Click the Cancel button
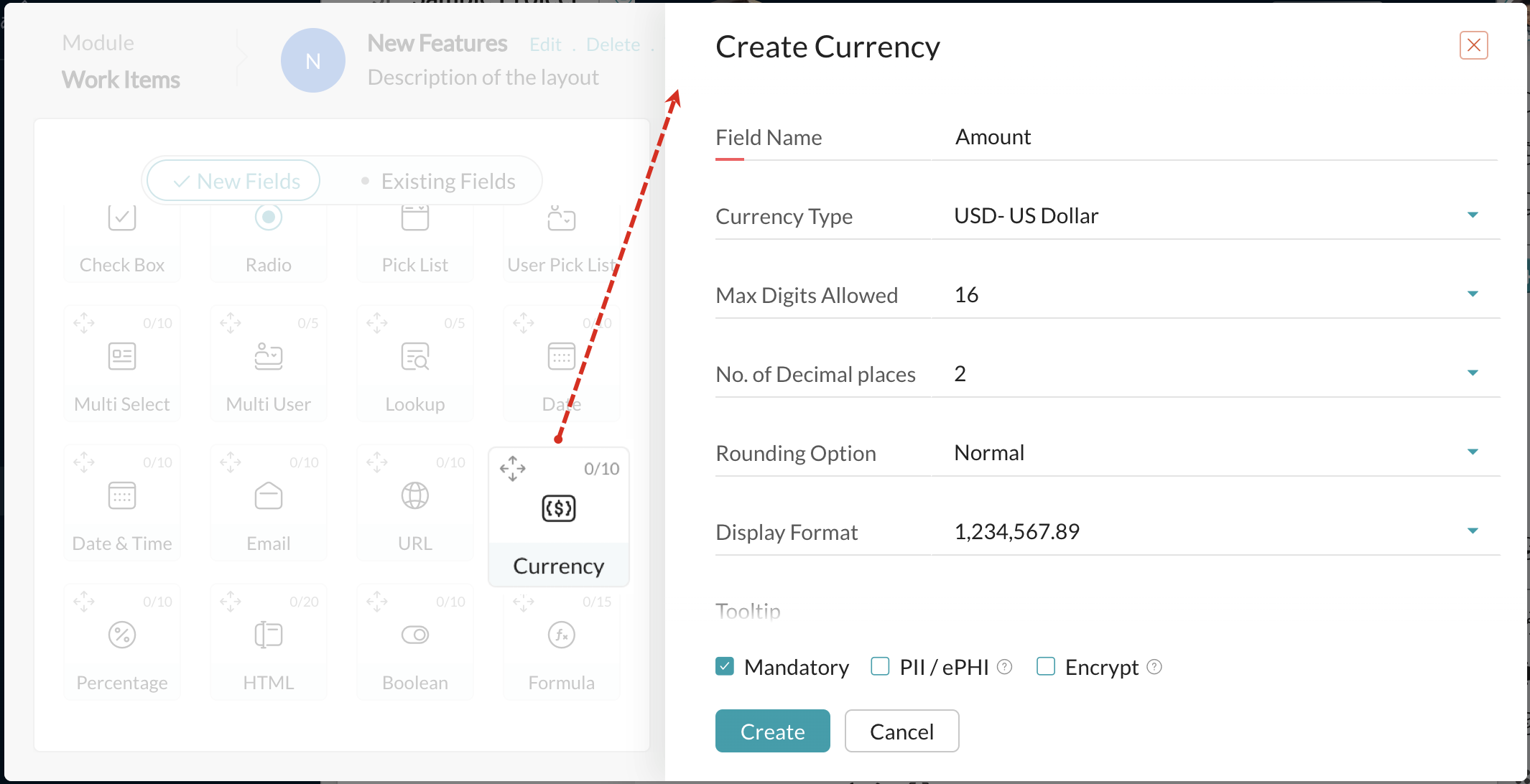 (x=902, y=731)
